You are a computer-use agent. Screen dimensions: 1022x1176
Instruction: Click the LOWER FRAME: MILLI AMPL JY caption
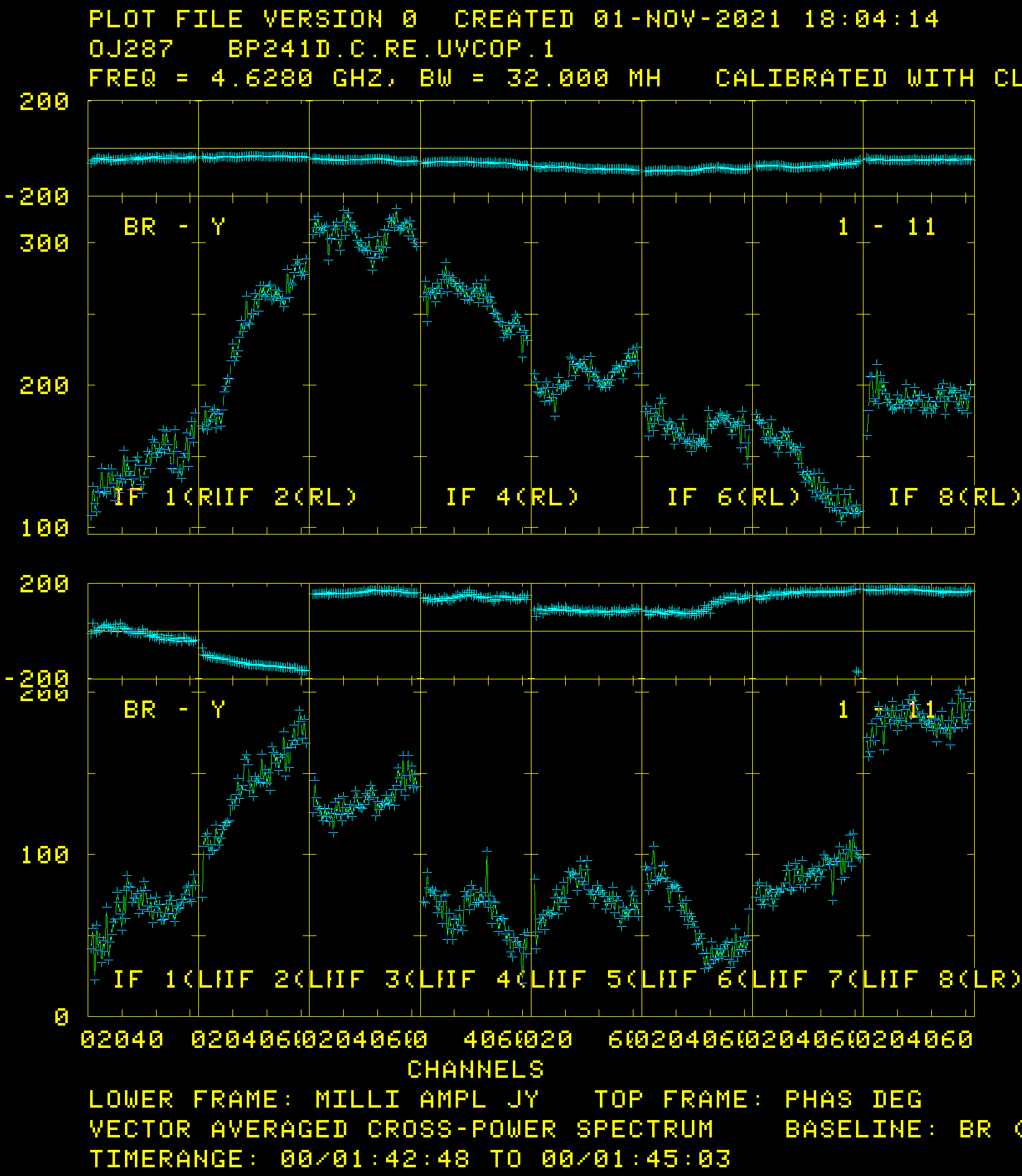tap(314, 1100)
